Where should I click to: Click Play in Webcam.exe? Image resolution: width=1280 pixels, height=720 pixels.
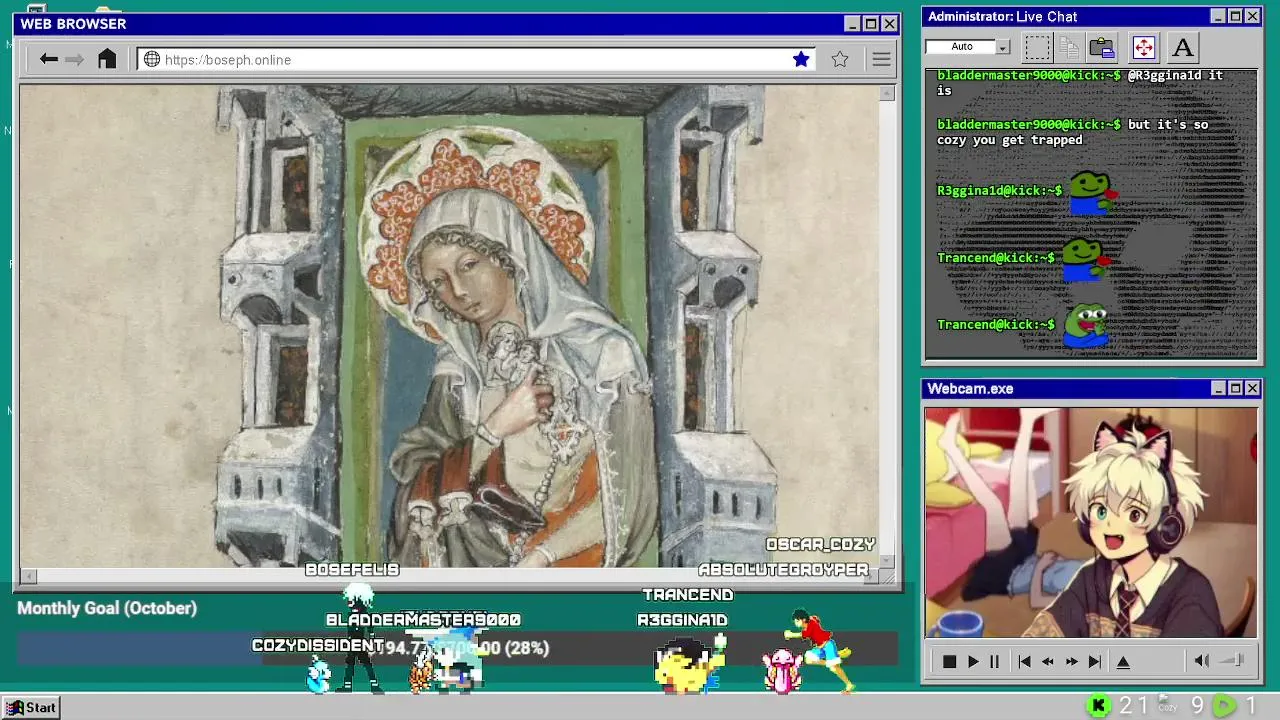[973, 661]
